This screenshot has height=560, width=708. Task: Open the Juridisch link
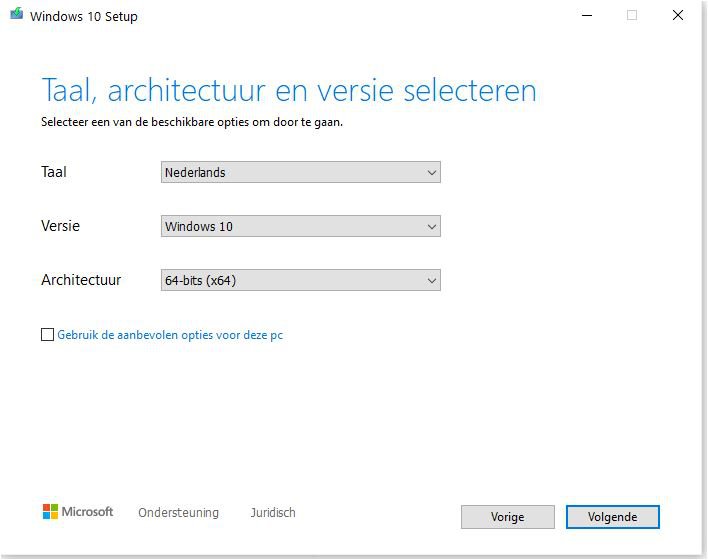273,513
